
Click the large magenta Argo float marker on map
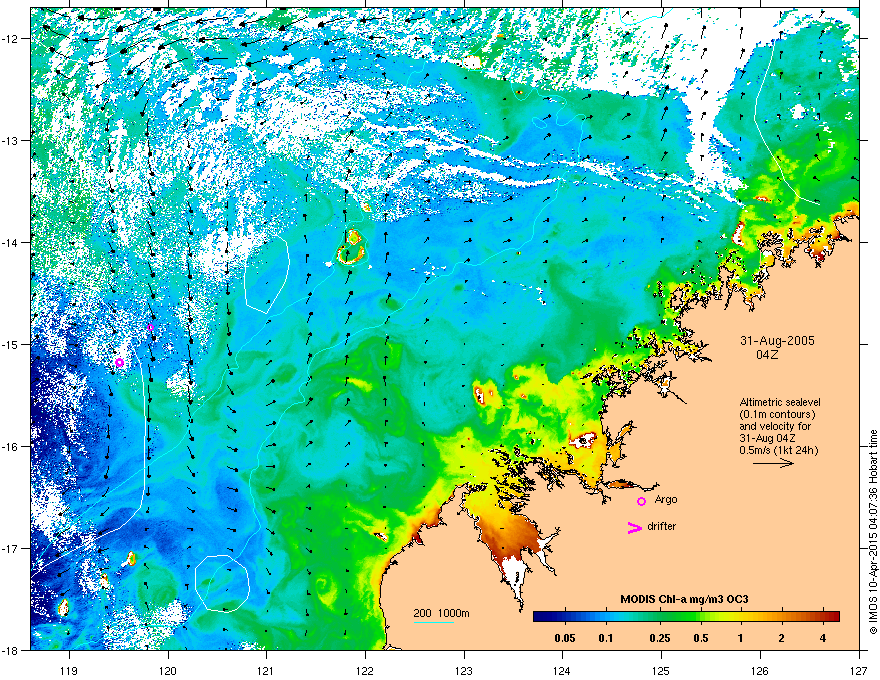click(119, 362)
